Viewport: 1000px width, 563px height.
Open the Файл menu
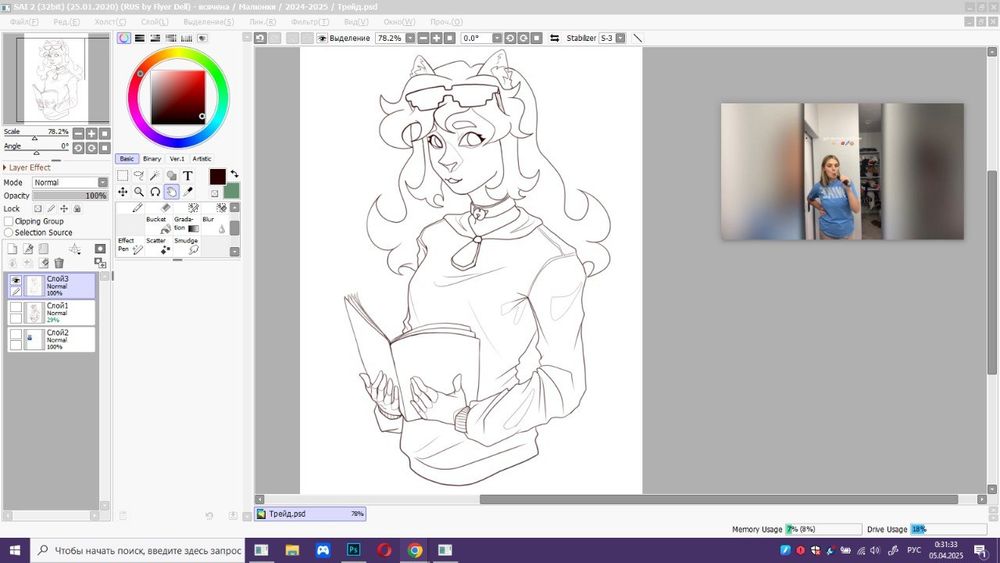pos(24,22)
